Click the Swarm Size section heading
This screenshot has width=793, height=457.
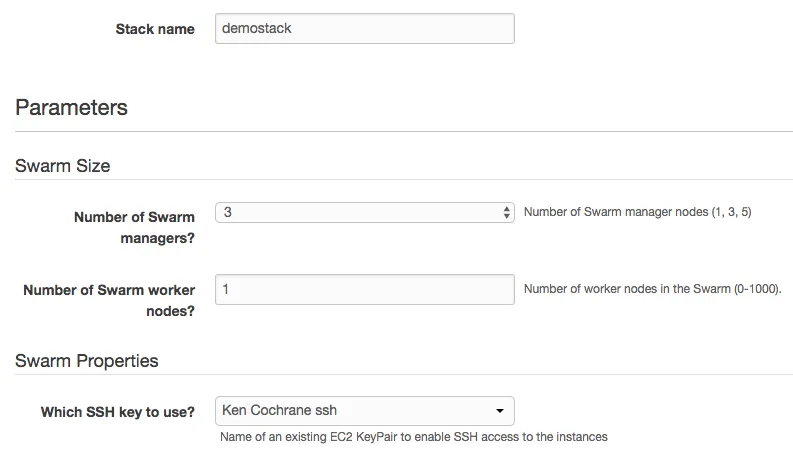63,166
